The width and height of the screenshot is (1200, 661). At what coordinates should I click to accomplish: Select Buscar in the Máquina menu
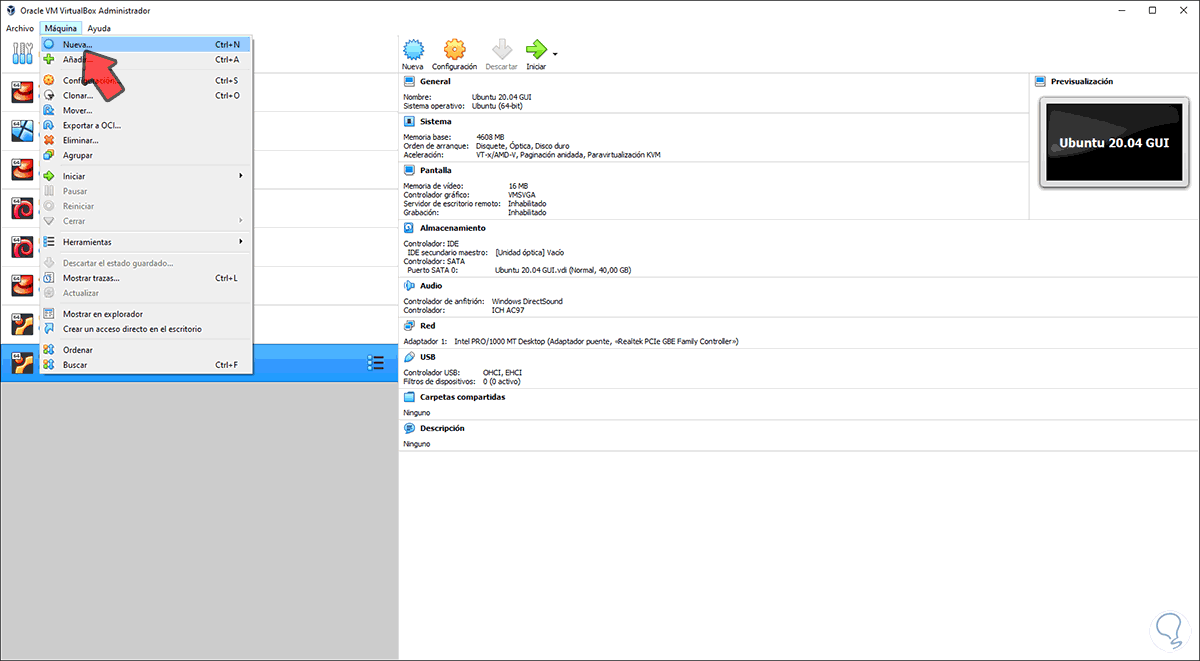coord(146,365)
